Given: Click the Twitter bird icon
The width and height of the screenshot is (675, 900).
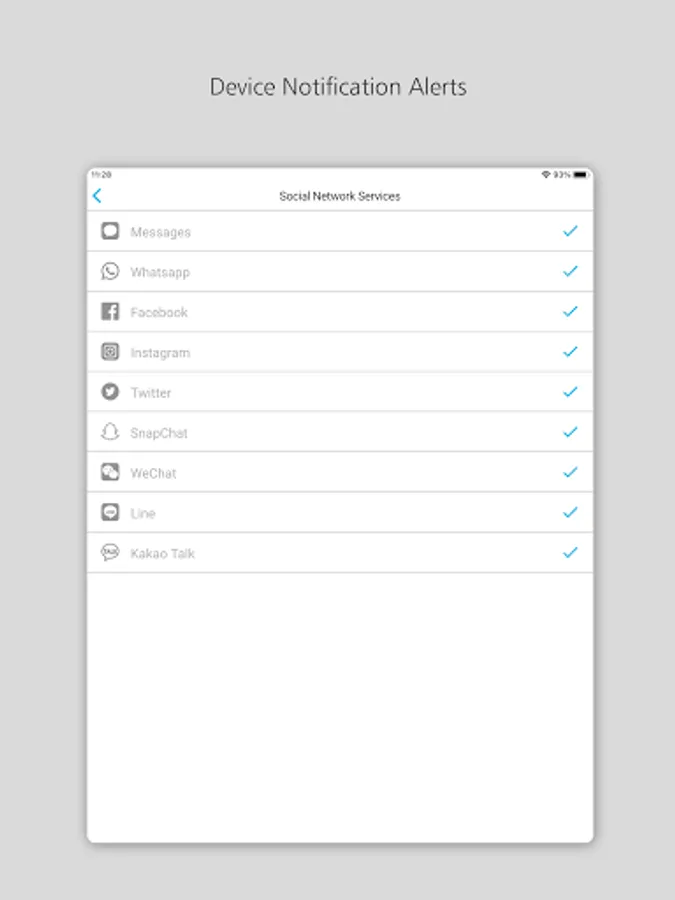Looking at the screenshot, I should [x=110, y=391].
